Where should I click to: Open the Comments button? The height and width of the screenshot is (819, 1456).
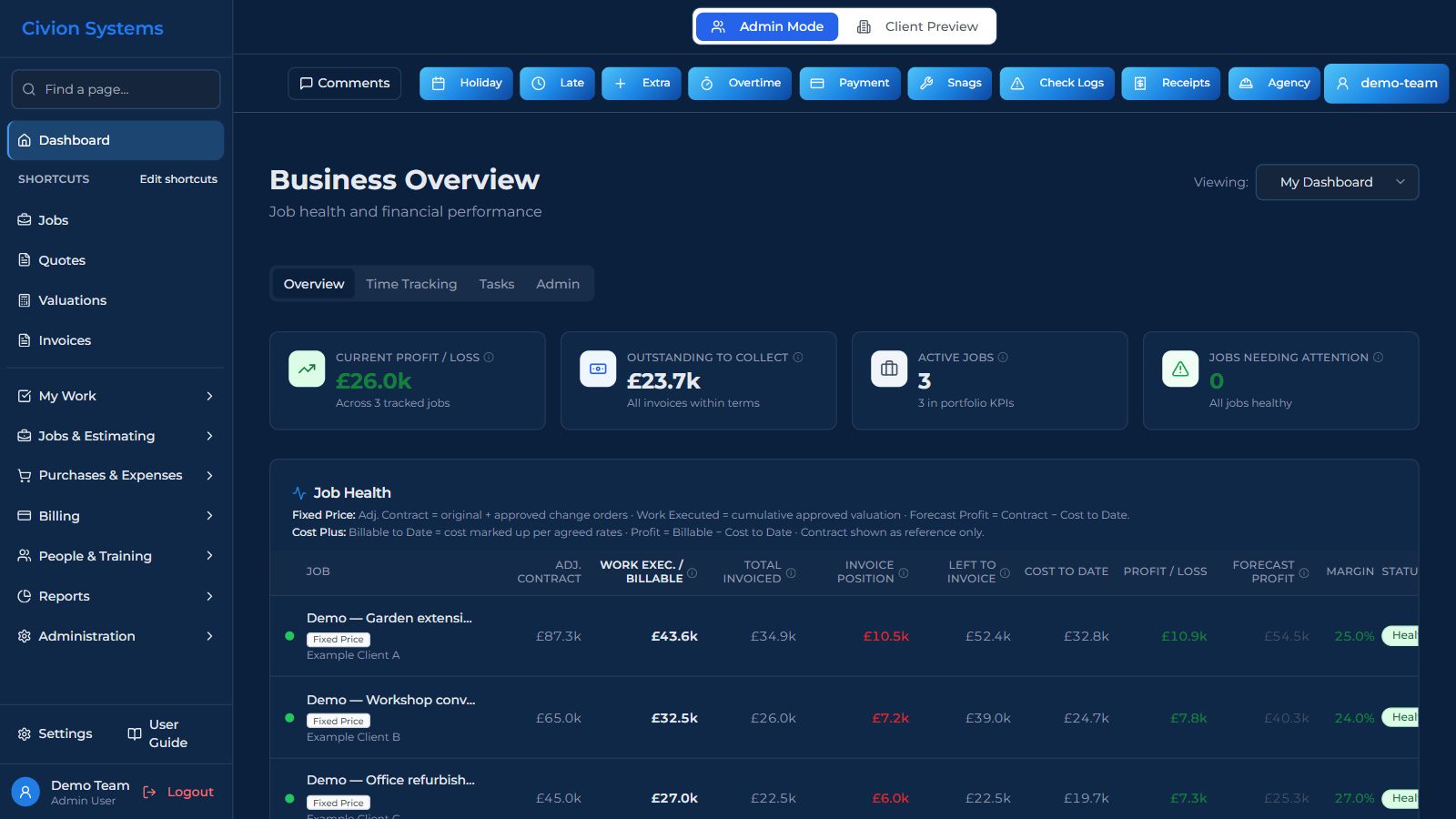345,83
